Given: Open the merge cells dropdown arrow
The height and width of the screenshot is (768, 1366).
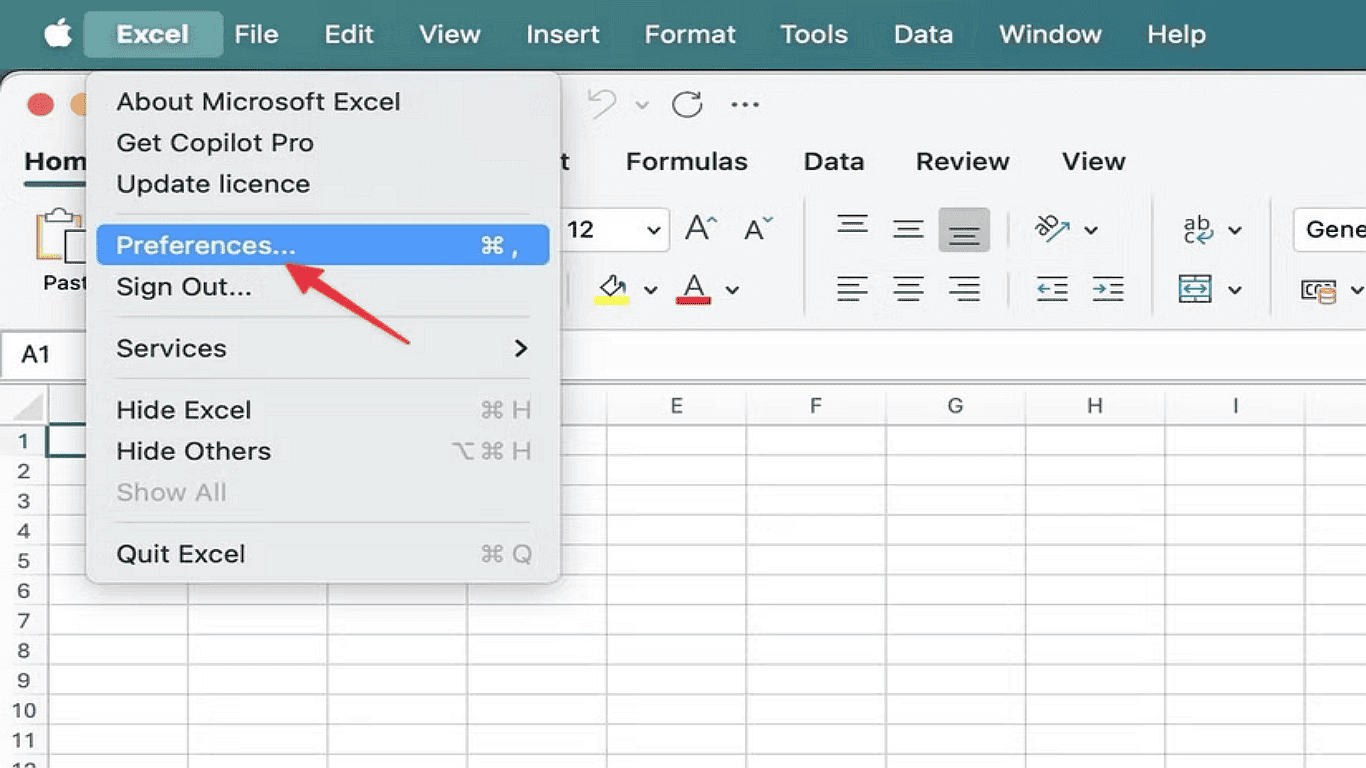Looking at the screenshot, I should coord(1235,290).
